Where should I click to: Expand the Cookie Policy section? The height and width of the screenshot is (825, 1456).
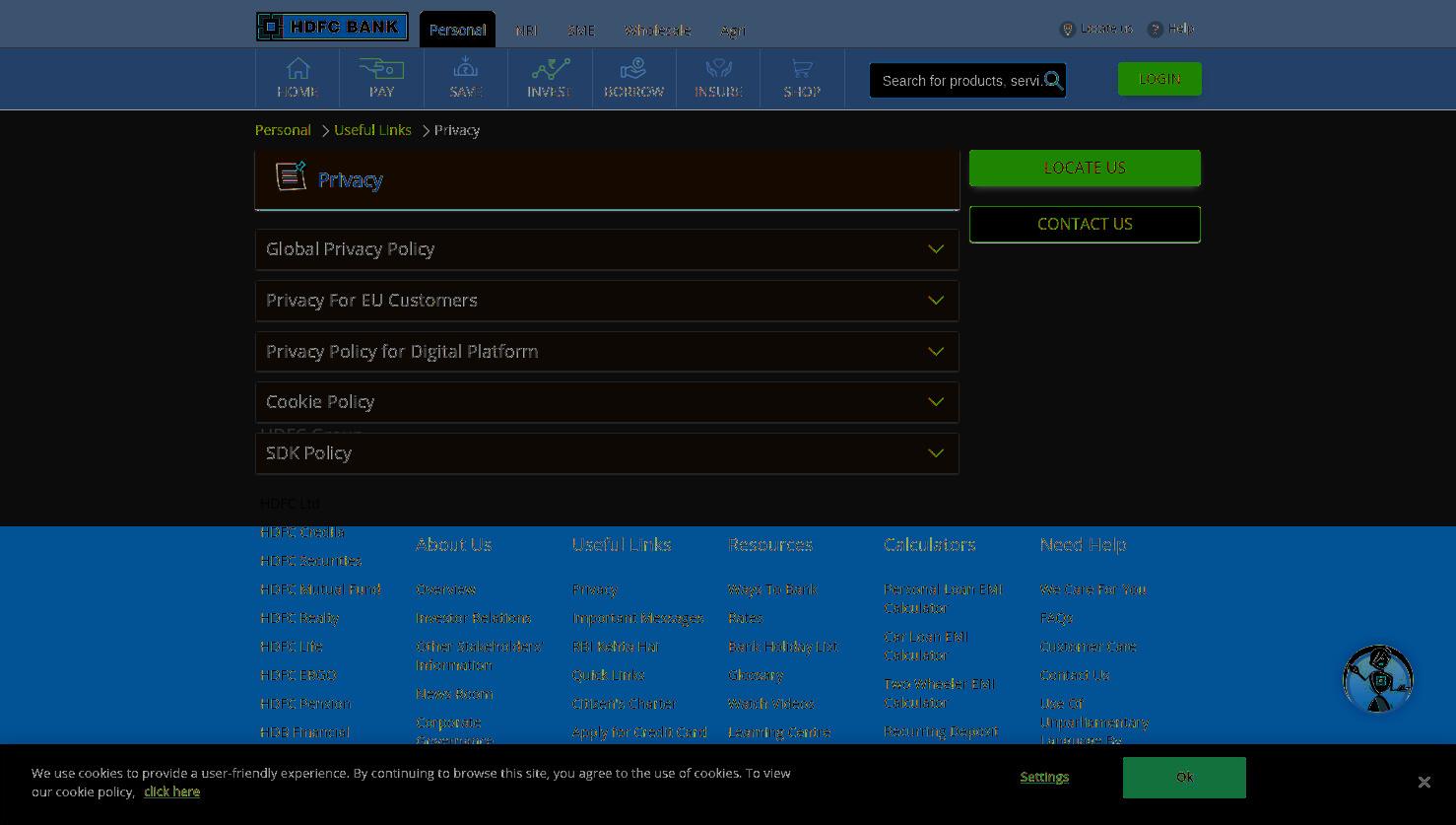(607, 402)
